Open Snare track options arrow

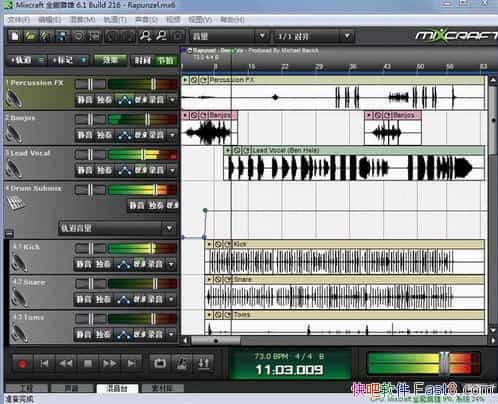(x=171, y=299)
